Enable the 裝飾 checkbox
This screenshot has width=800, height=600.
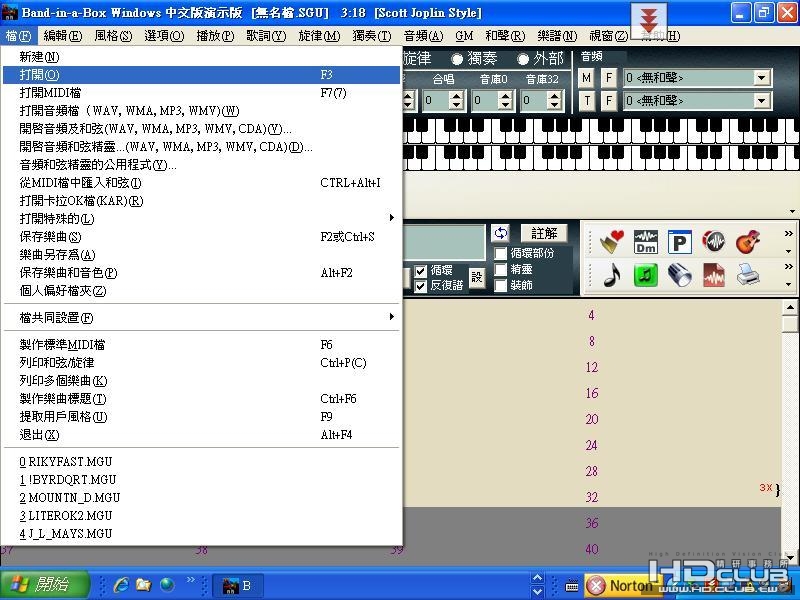point(501,285)
